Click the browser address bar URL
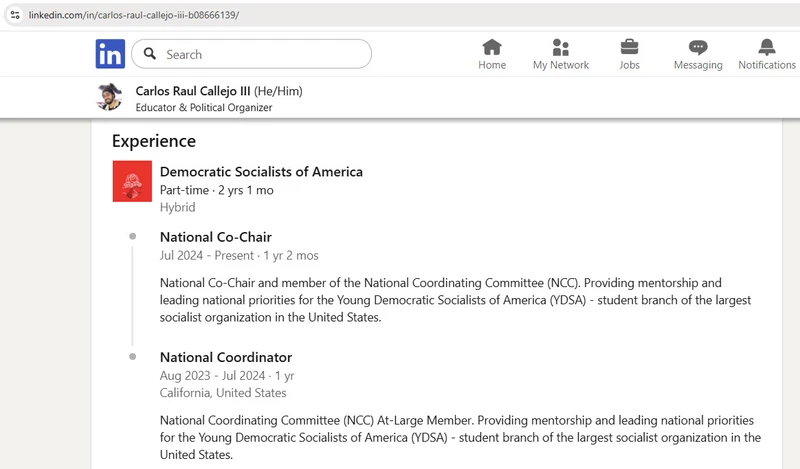Screen dimensions: 800x469 (134, 15)
